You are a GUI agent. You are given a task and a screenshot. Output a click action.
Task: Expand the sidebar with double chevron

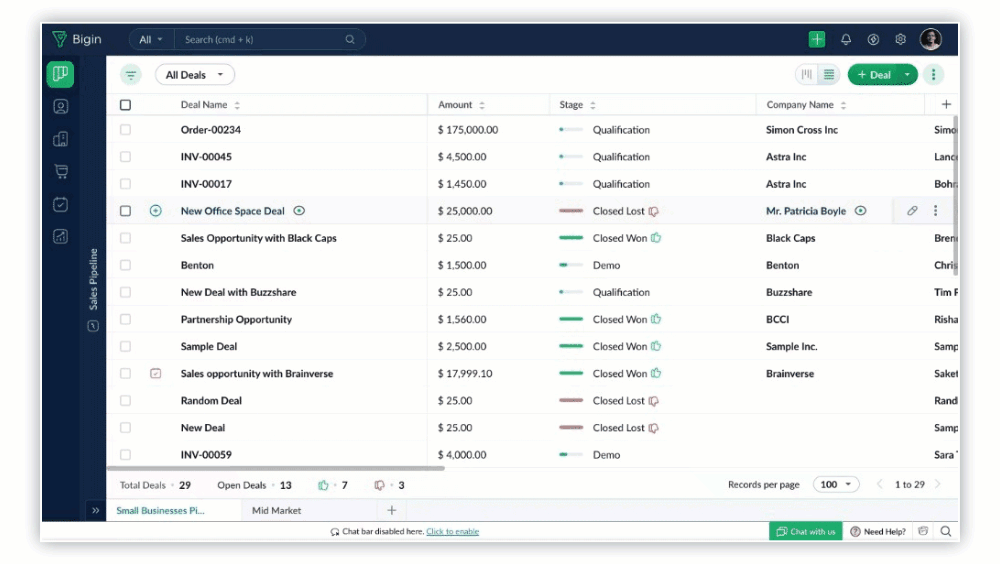[x=96, y=510]
